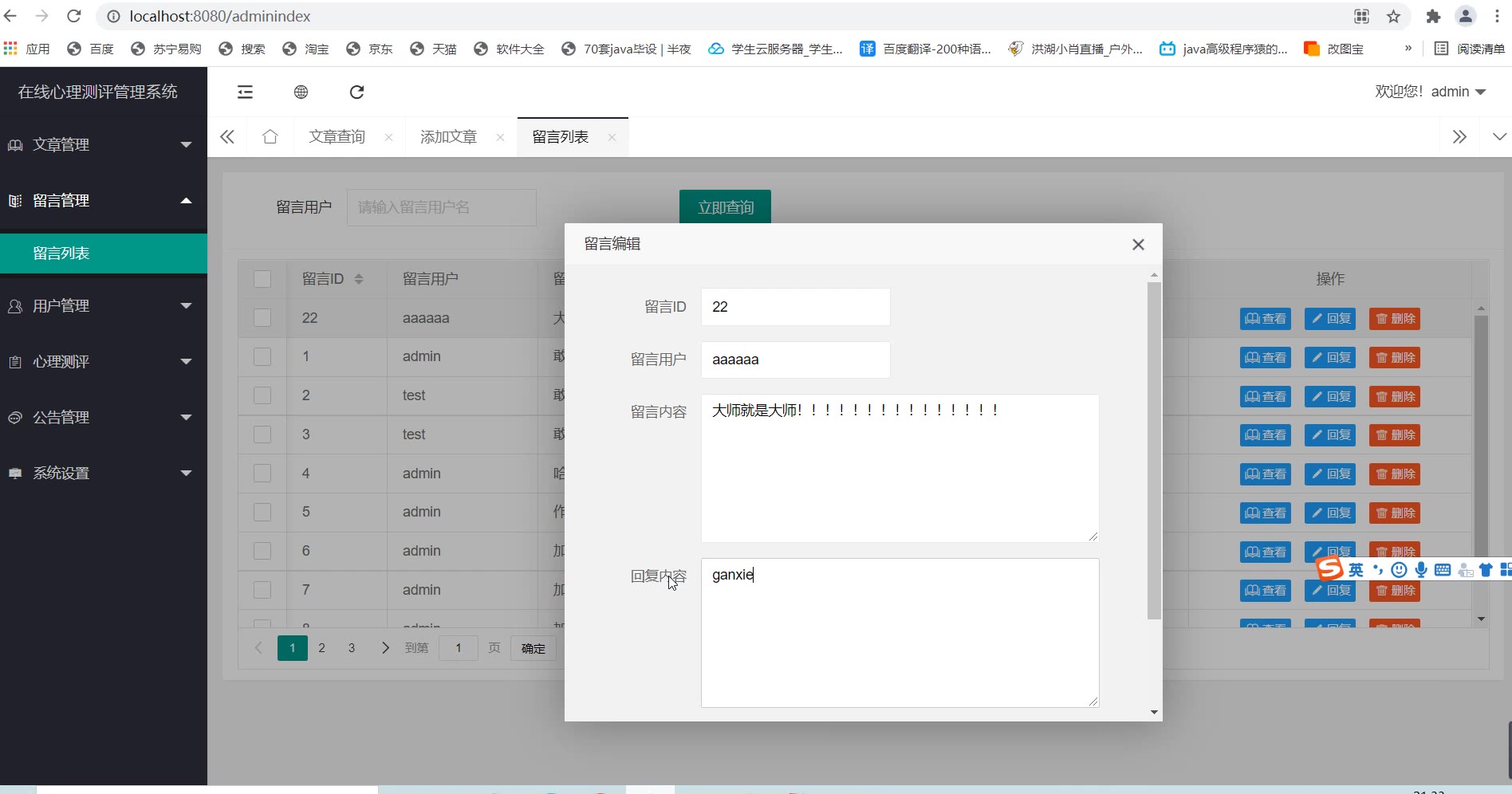Close the 添加文章 tab

tap(500, 137)
